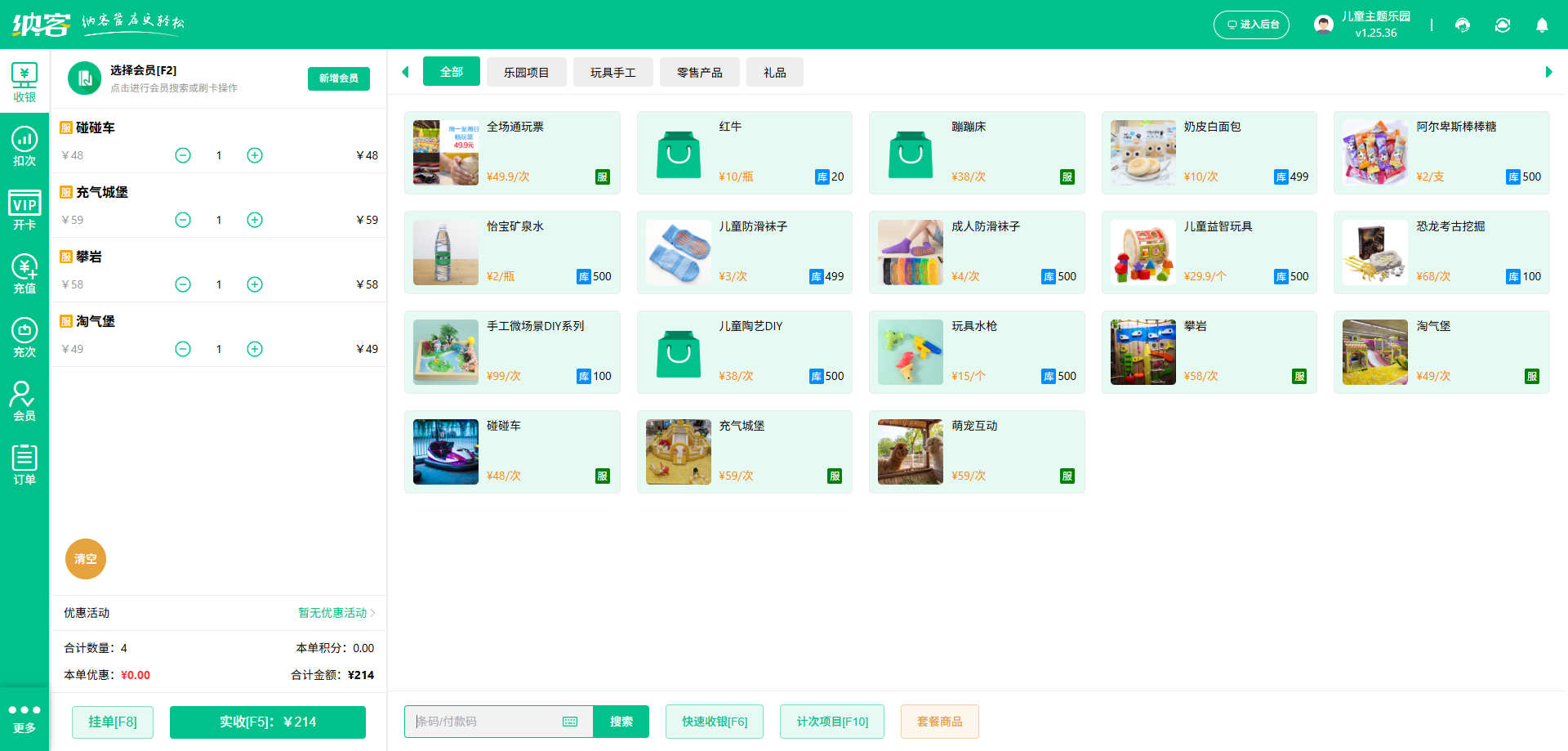Screen dimensions: 1568x751
Task: Open the notification bell
Action: click(1542, 25)
